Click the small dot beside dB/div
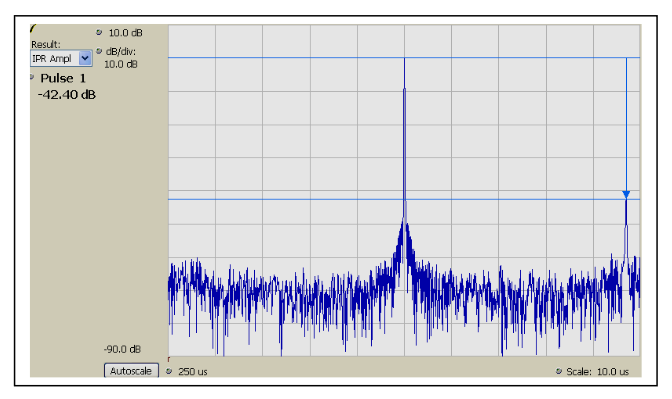The height and width of the screenshot is (399, 672). [x=99, y=51]
